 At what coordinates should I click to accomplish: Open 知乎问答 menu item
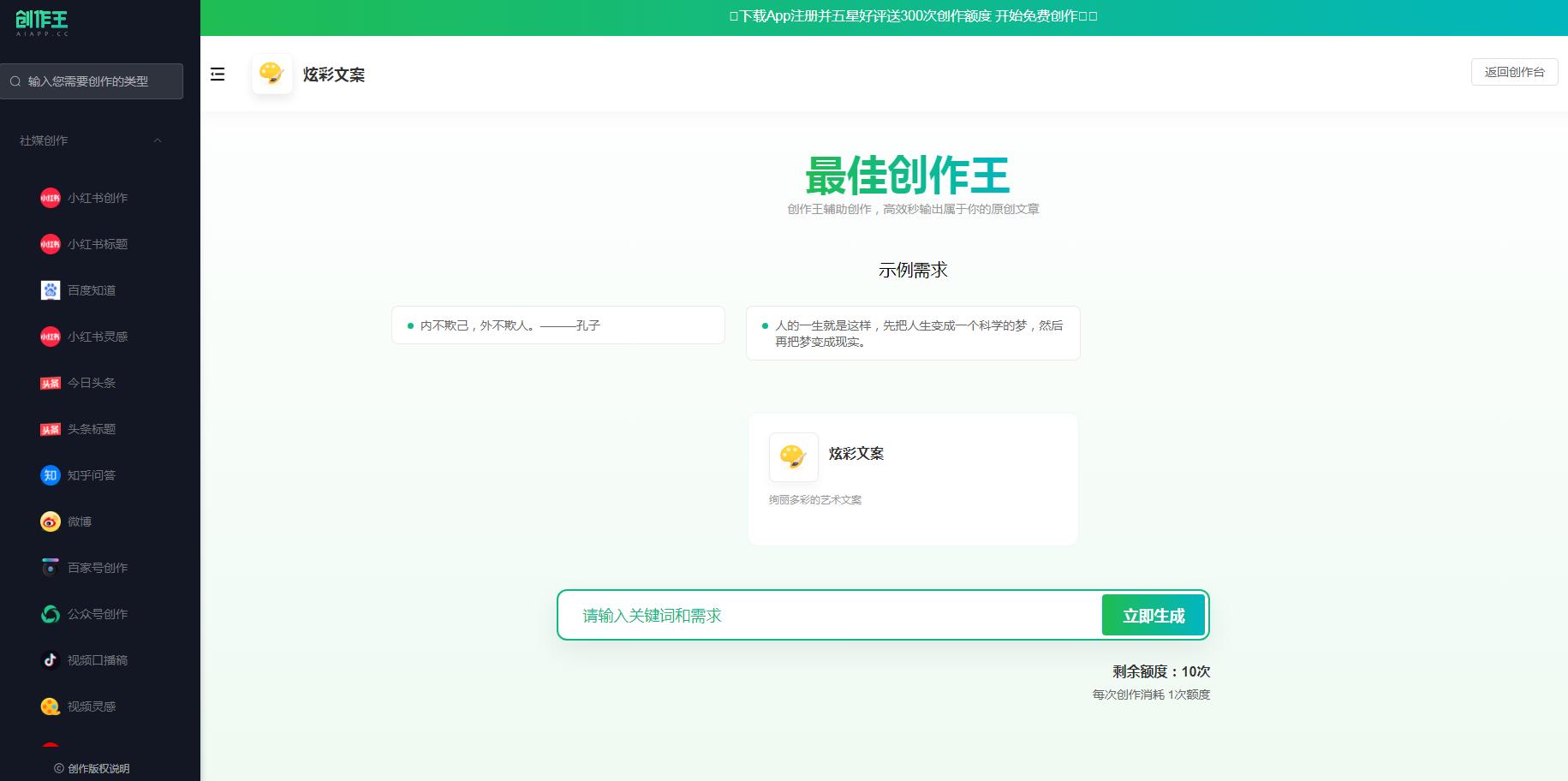click(92, 475)
